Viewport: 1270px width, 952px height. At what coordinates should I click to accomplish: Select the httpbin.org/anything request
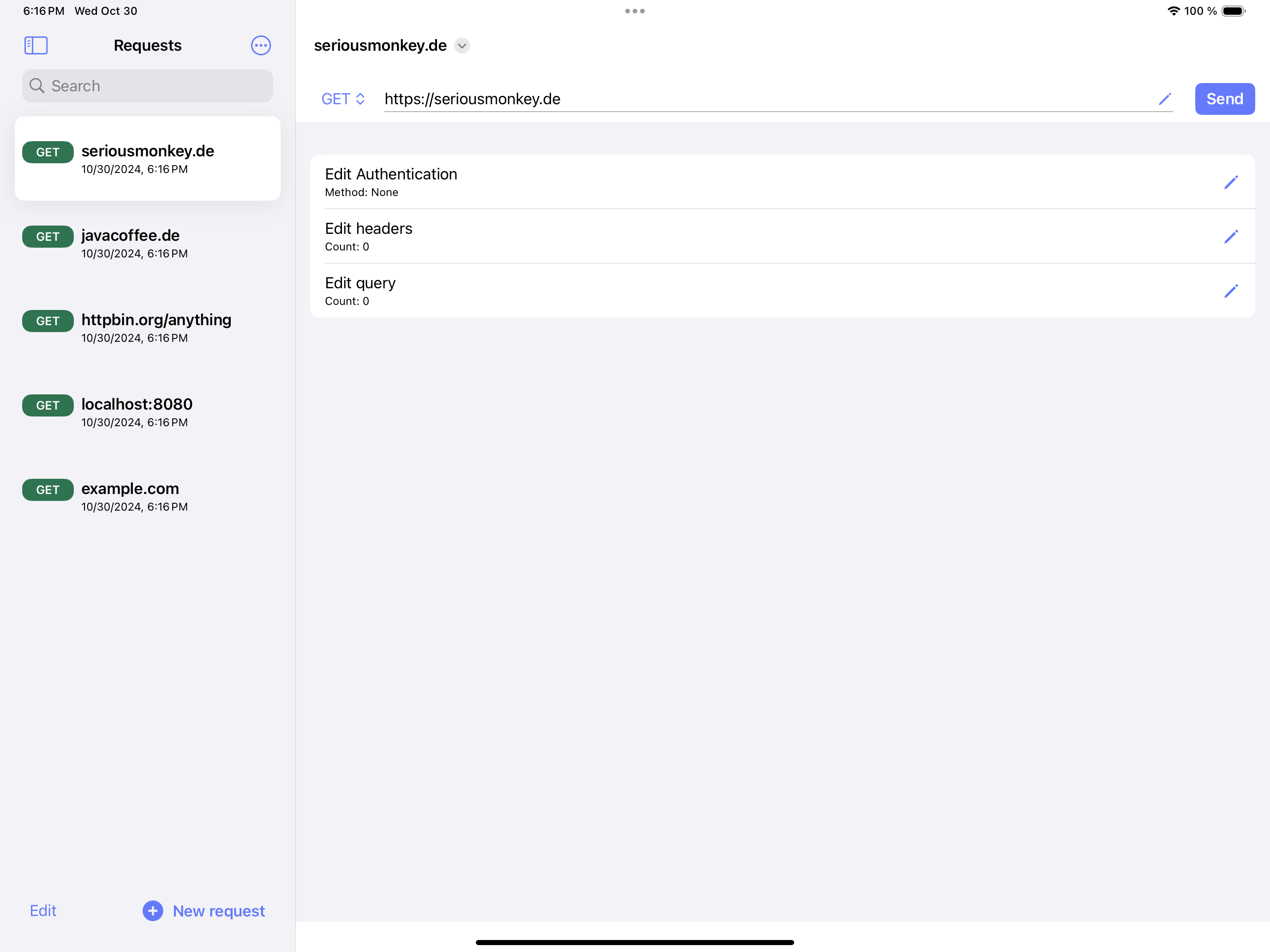pos(148,327)
